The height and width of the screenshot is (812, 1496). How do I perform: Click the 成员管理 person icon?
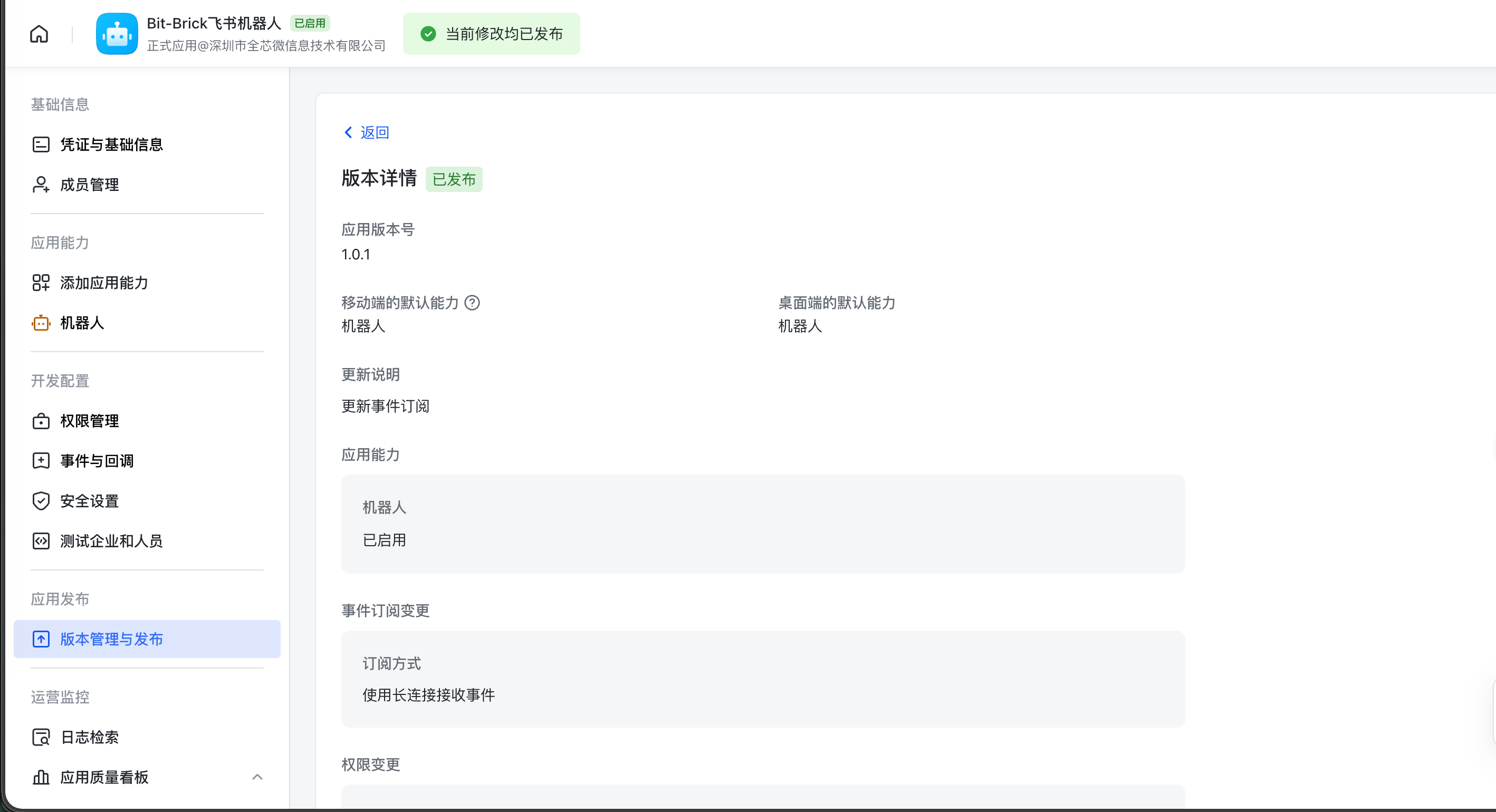pos(41,185)
